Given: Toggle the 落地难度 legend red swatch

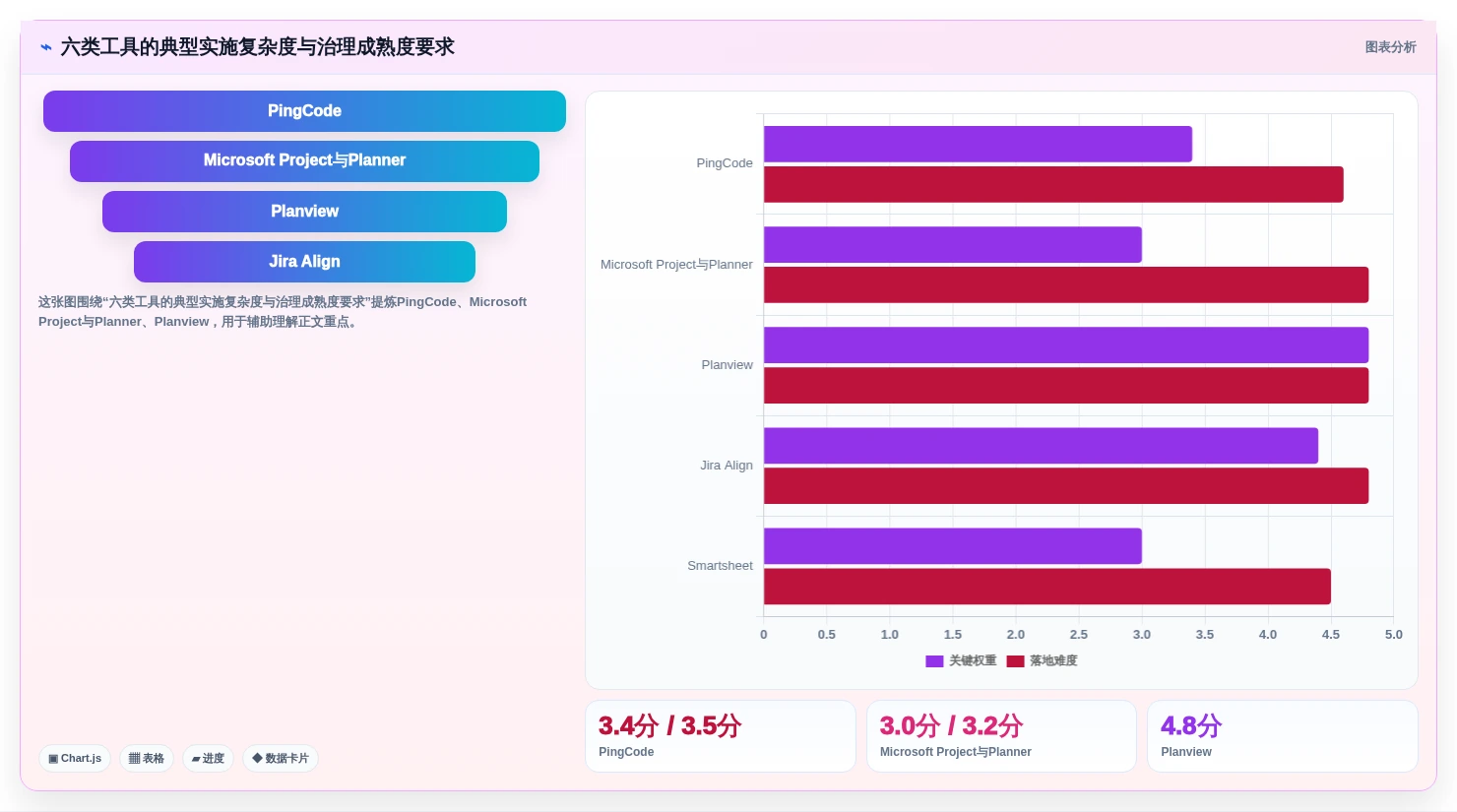Looking at the screenshot, I should point(1015,661).
